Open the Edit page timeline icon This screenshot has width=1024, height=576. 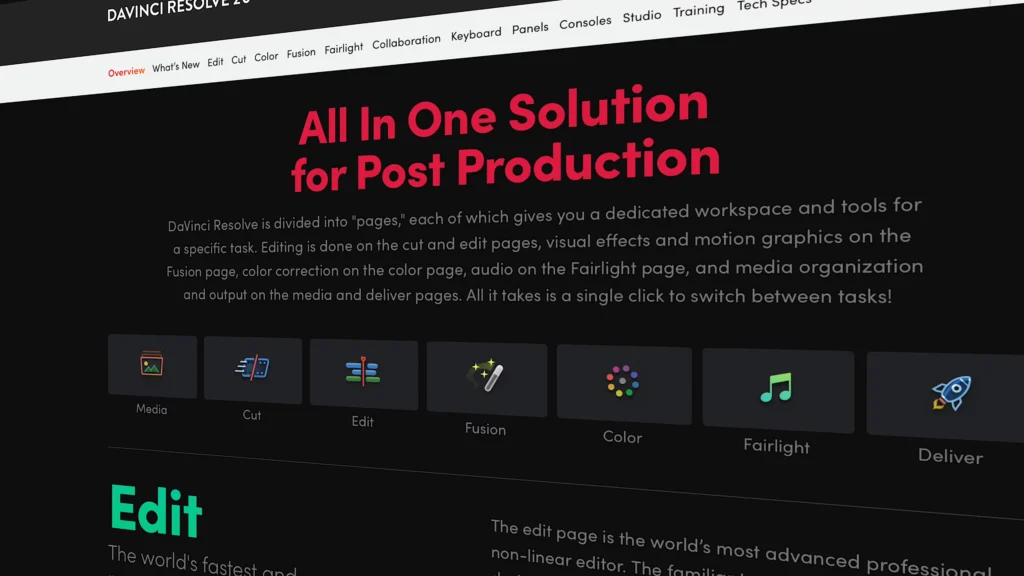(363, 374)
